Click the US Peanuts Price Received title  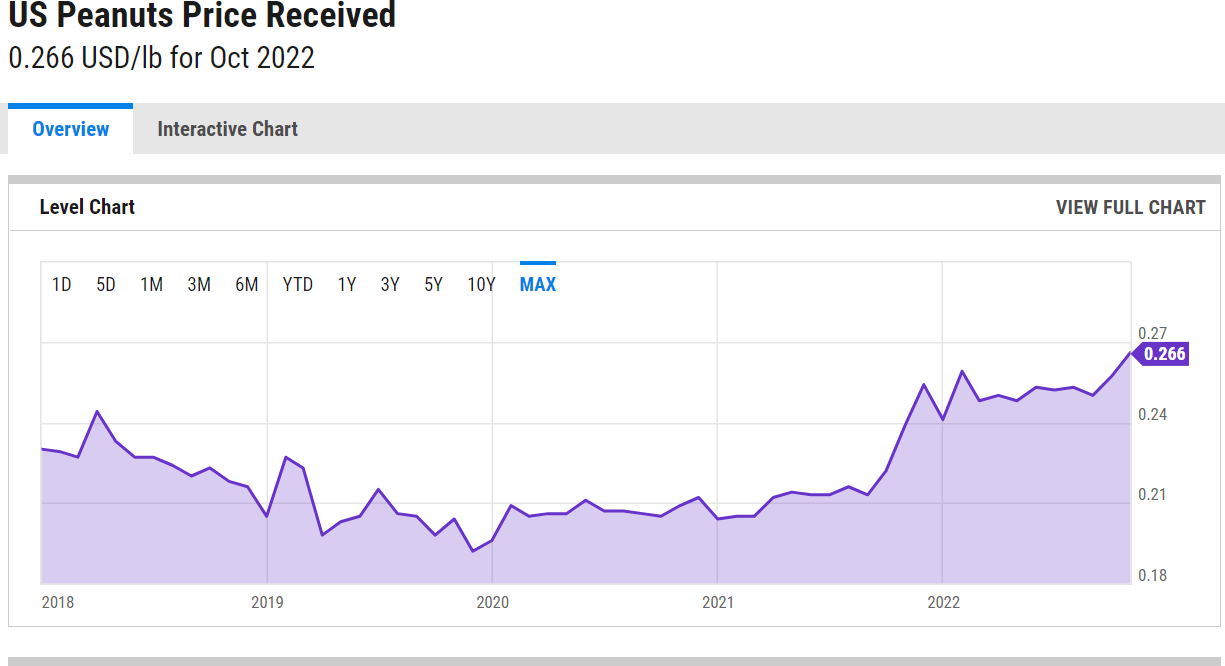tap(202, 15)
